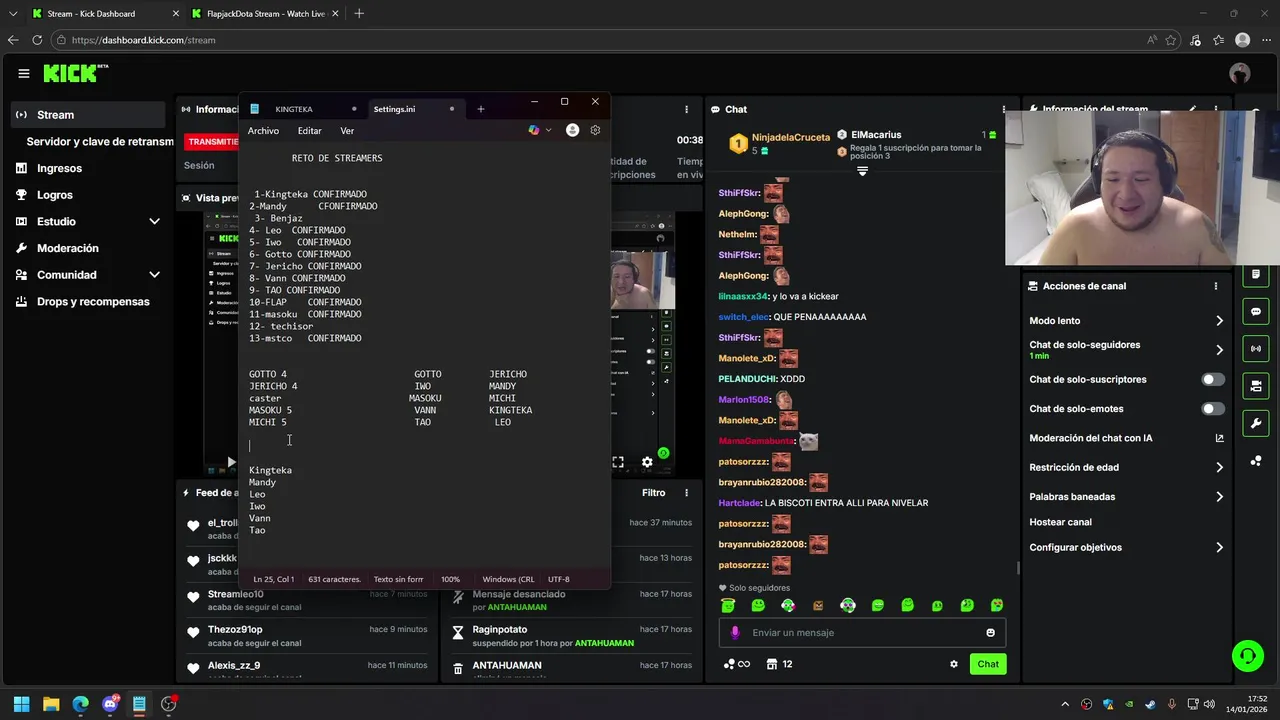Click the Steam tray icon
This screenshot has width=1280, height=720.
[1149, 704]
